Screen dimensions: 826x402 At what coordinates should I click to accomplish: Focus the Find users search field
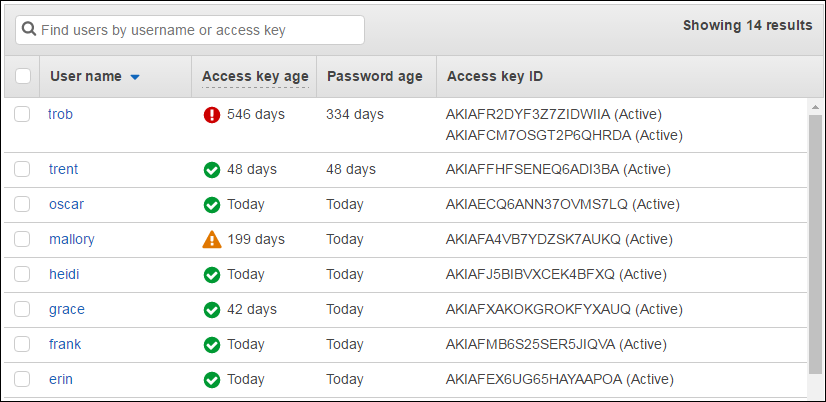198,30
